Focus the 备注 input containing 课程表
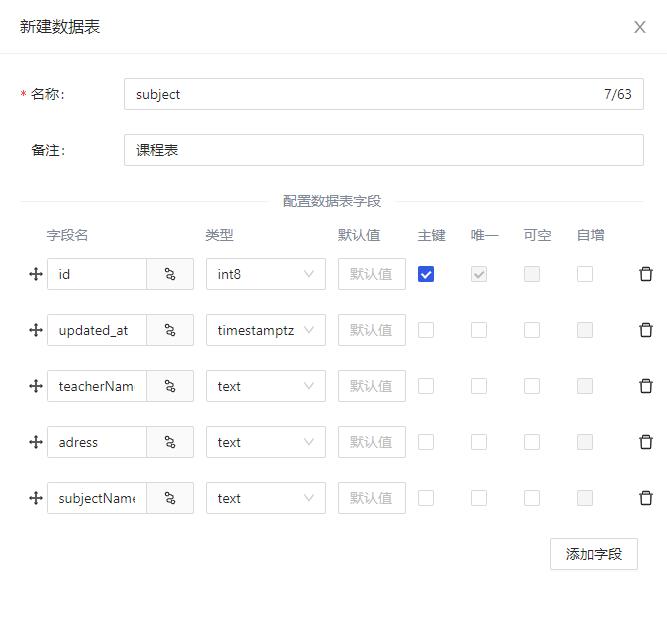 pyautogui.click(x=384, y=150)
